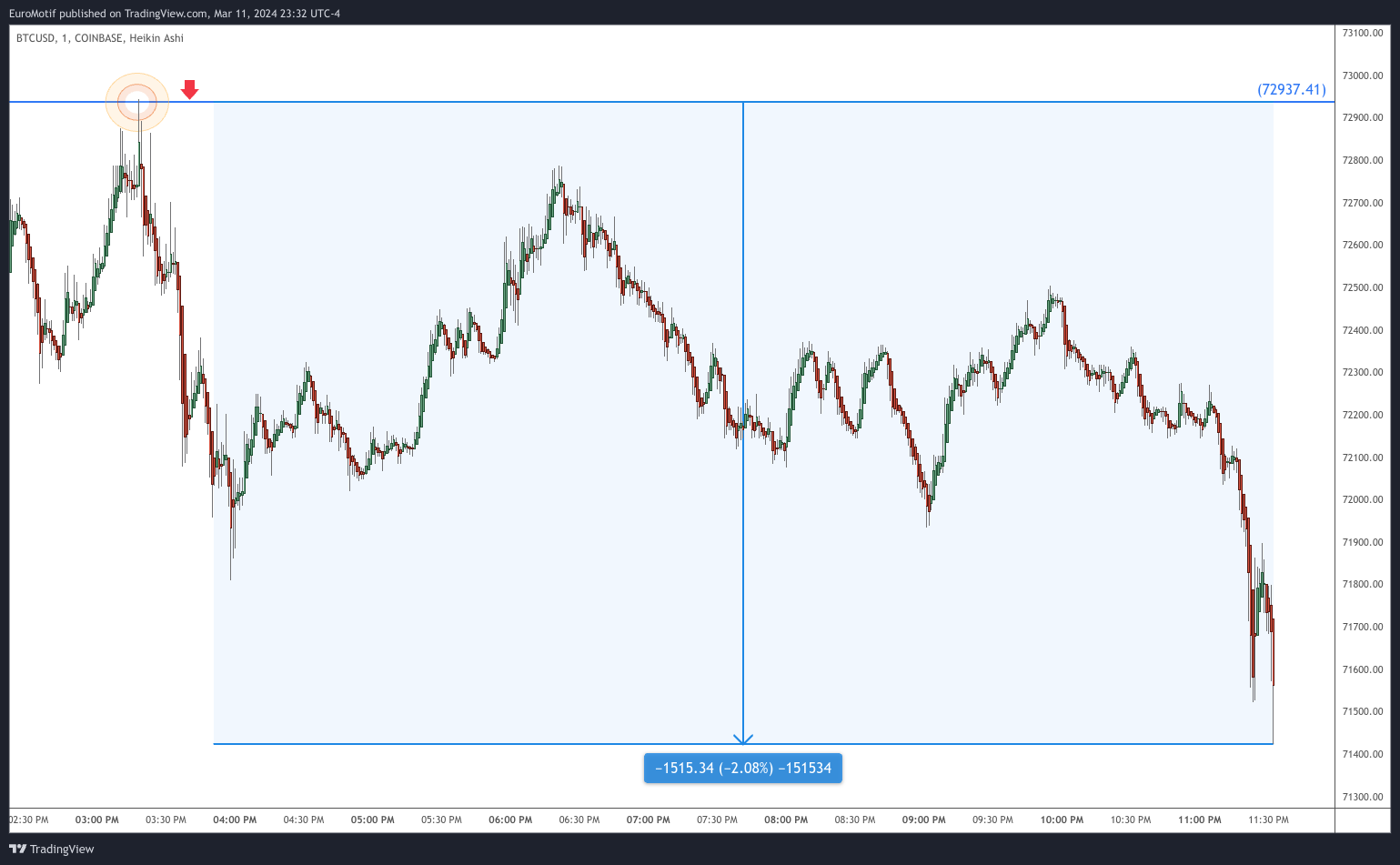This screenshot has width=1400, height=865.
Task: Select the 10:00 PM time axis label
Action: coord(1063,820)
